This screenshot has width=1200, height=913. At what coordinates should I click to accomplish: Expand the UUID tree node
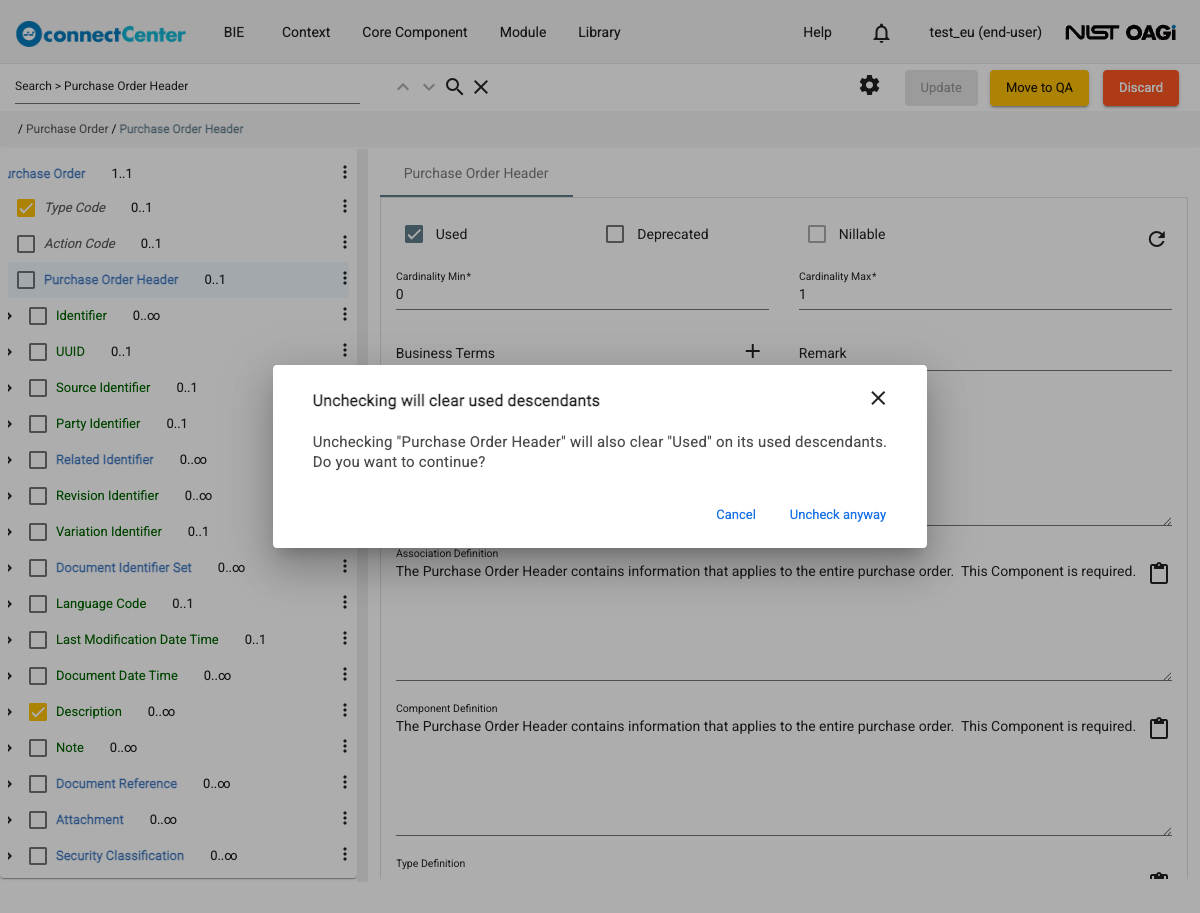pos(10,352)
